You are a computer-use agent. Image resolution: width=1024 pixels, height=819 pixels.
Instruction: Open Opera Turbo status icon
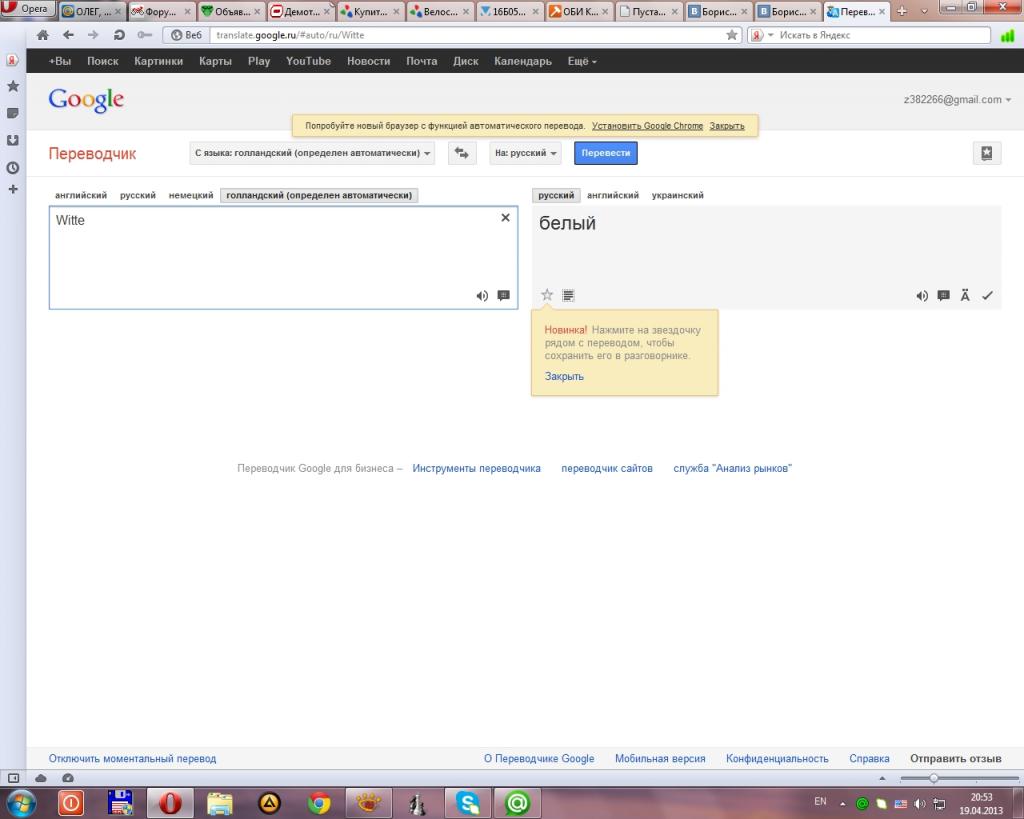click(67, 778)
